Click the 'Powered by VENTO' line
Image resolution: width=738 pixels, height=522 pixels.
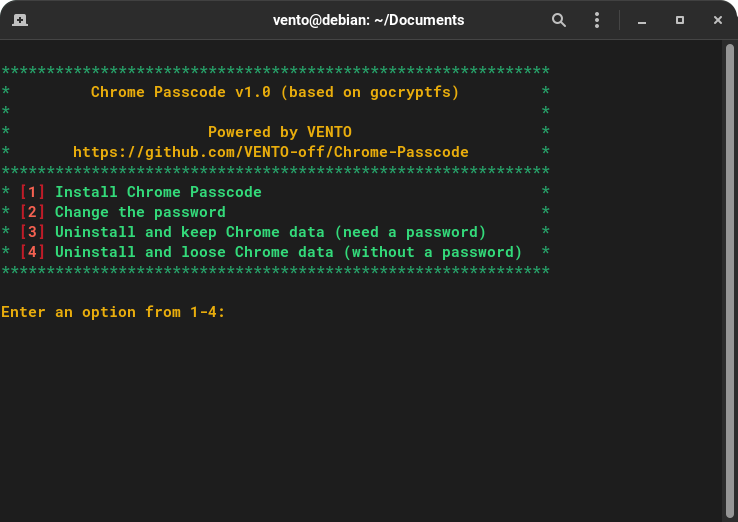280,132
